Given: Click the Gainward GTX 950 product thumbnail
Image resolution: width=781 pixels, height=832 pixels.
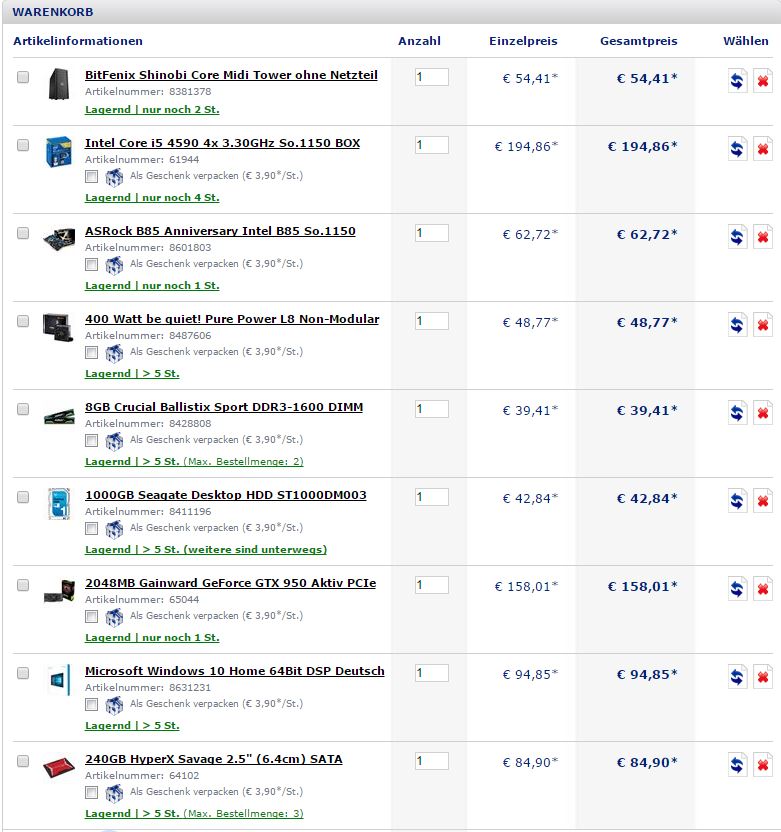Looking at the screenshot, I should click(x=57, y=591).
